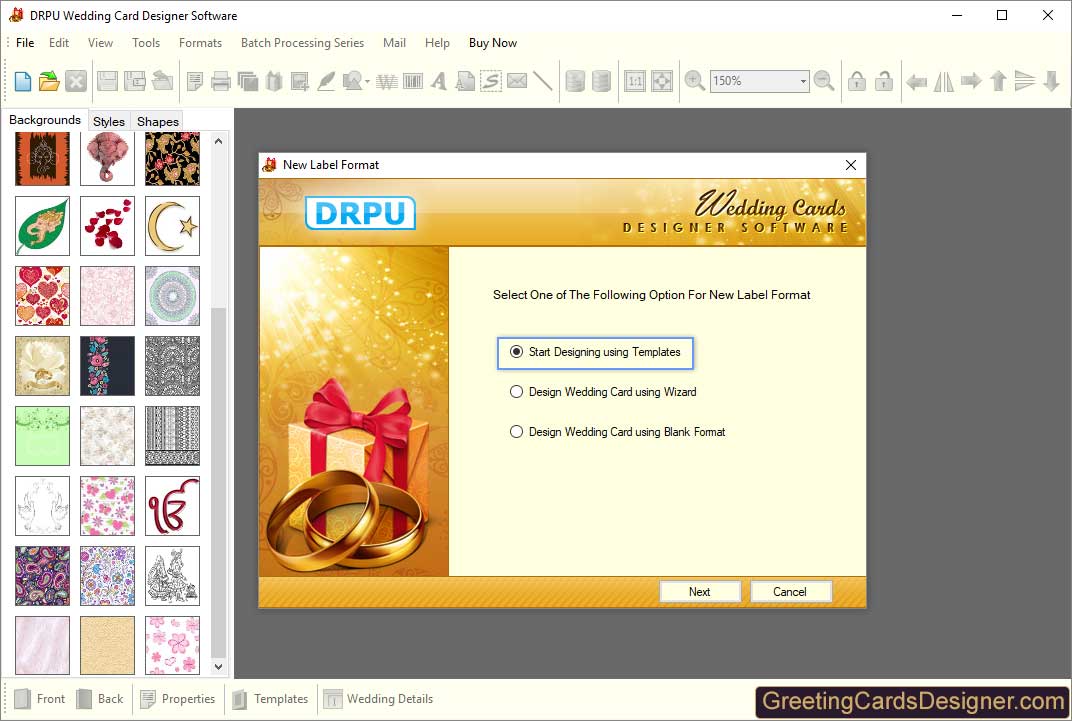
Task: Click the zoom in magnifier icon
Action: [695, 81]
